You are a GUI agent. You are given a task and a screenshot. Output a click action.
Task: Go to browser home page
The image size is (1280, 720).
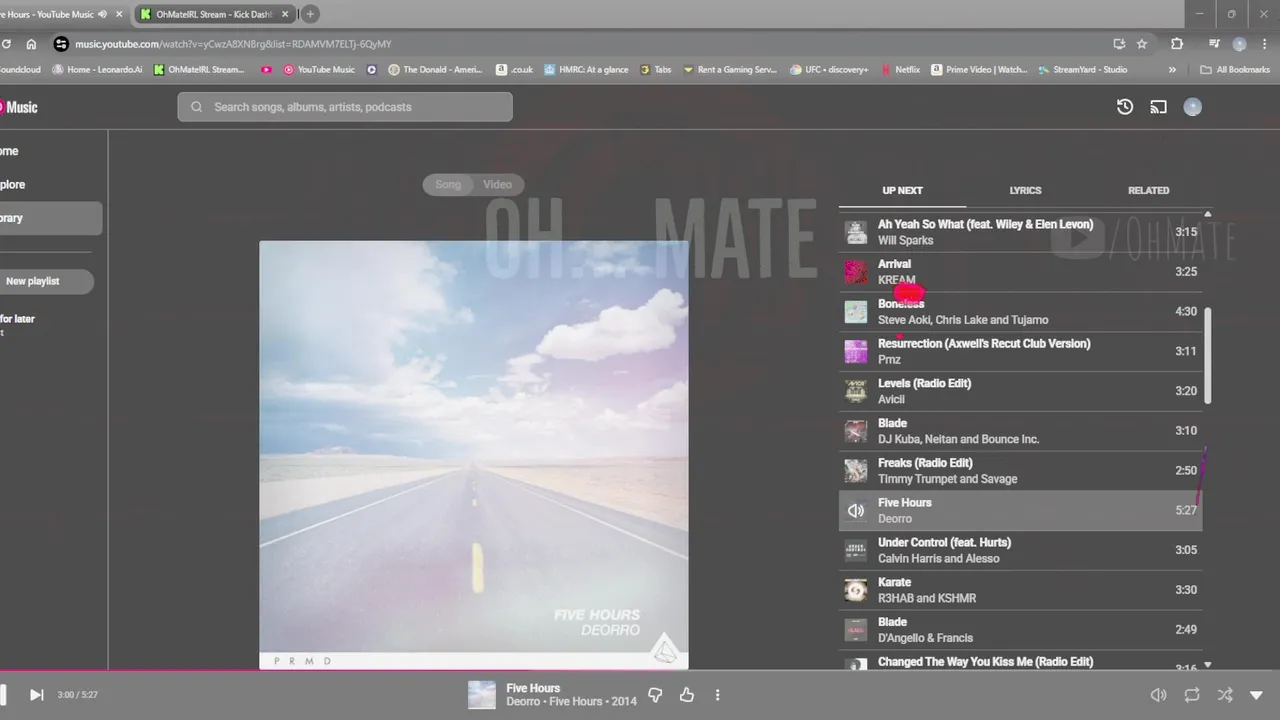point(31,44)
